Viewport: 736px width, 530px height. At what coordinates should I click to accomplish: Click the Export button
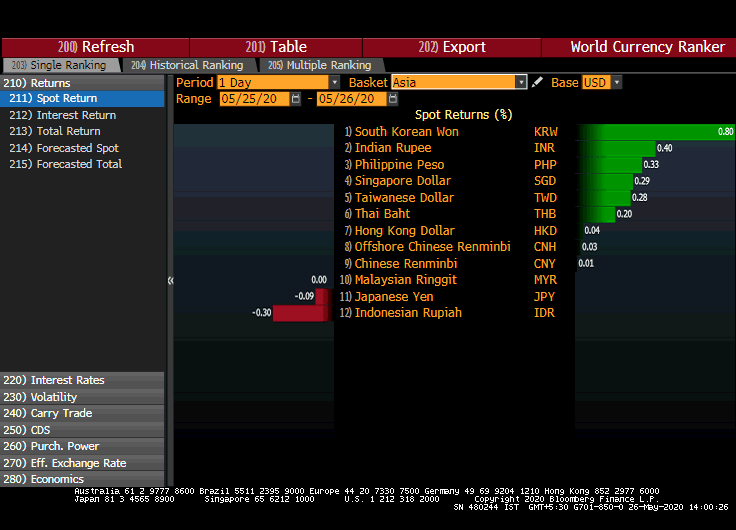pyautogui.click(x=452, y=47)
